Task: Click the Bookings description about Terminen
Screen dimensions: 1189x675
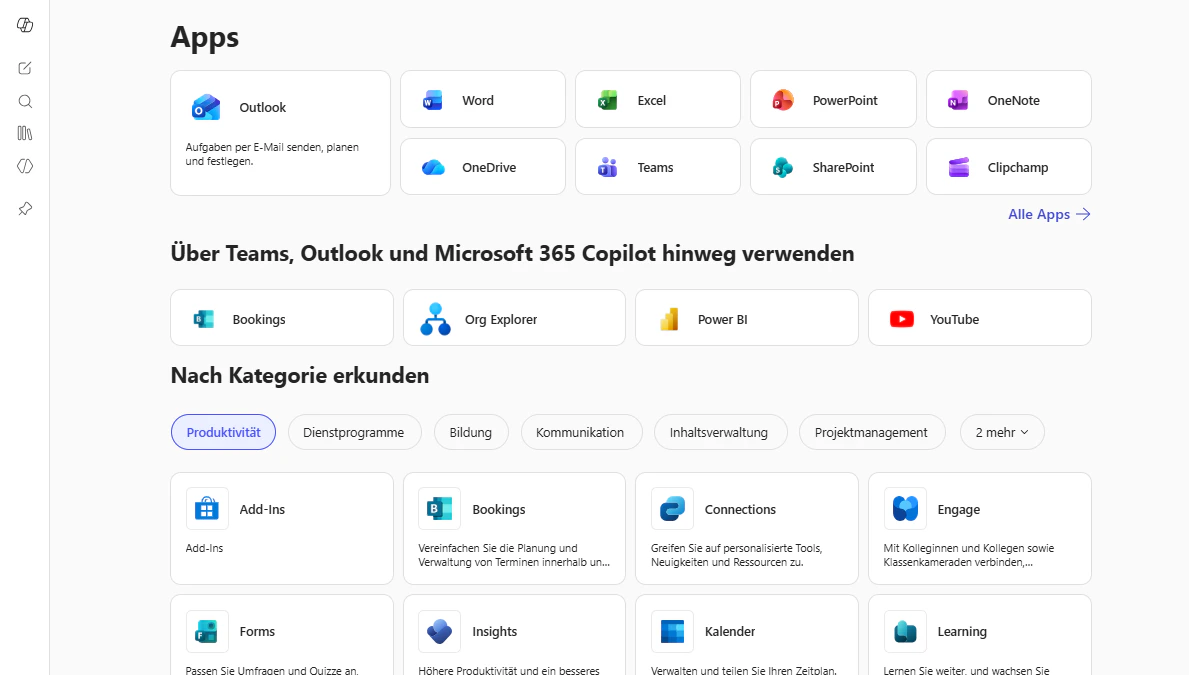Action: (x=514, y=555)
